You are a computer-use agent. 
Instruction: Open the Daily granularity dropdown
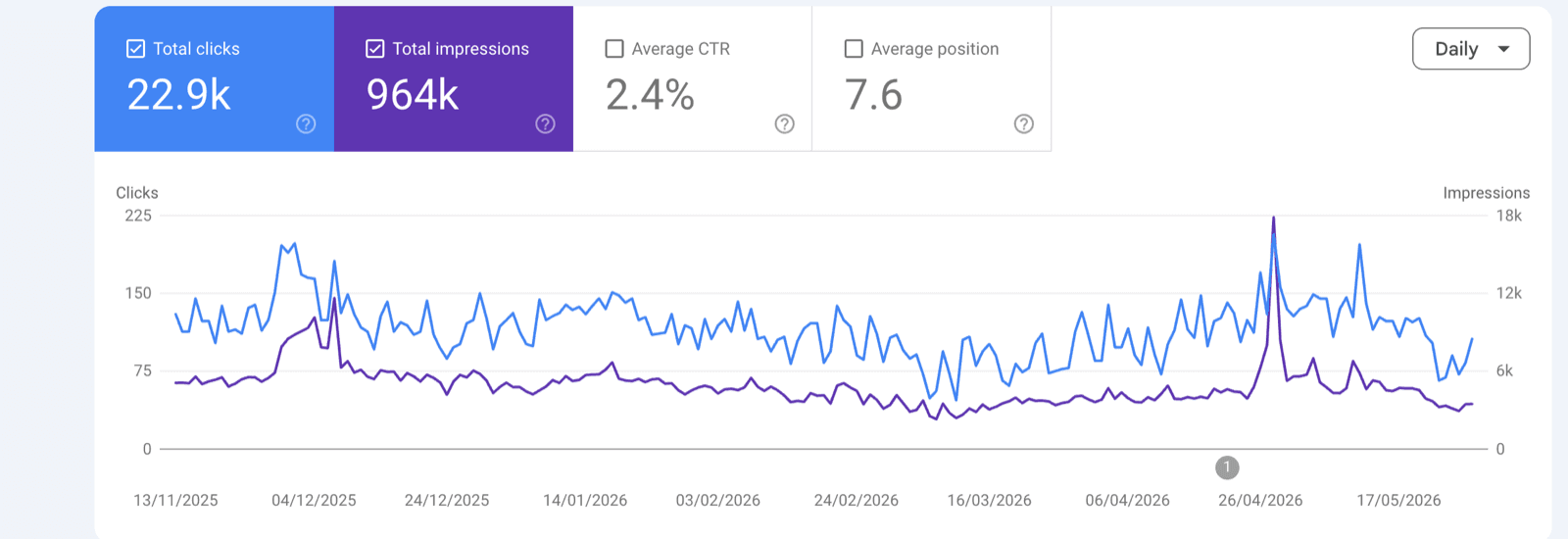1471,49
